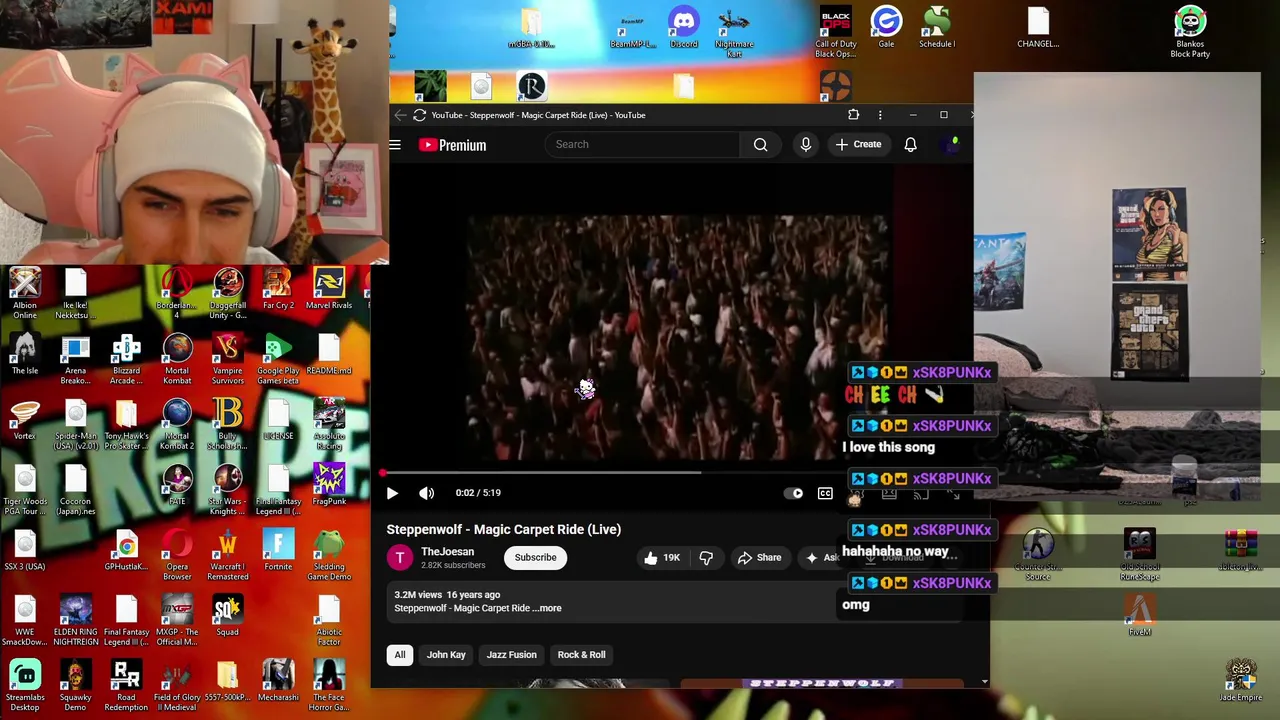1280x720 pixels.
Task: Toggle the autoplay switch in player
Action: 794,493
